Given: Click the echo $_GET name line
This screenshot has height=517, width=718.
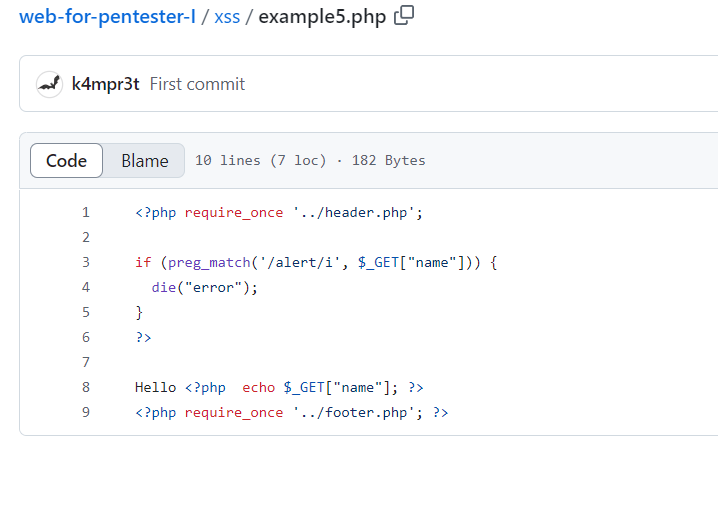Looking at the screenshot, I should (279, 387).
